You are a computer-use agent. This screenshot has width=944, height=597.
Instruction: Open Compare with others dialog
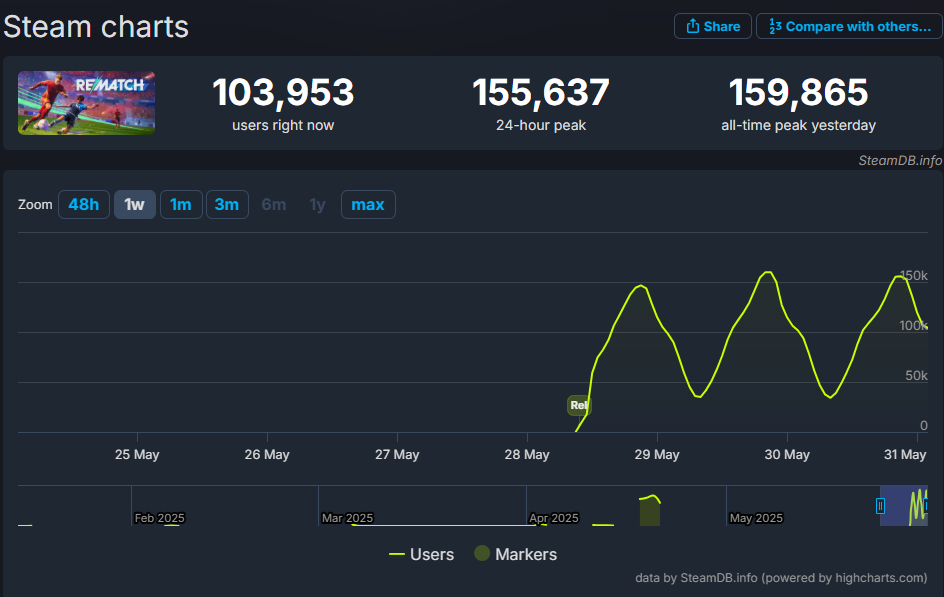[x=849, y=26]
